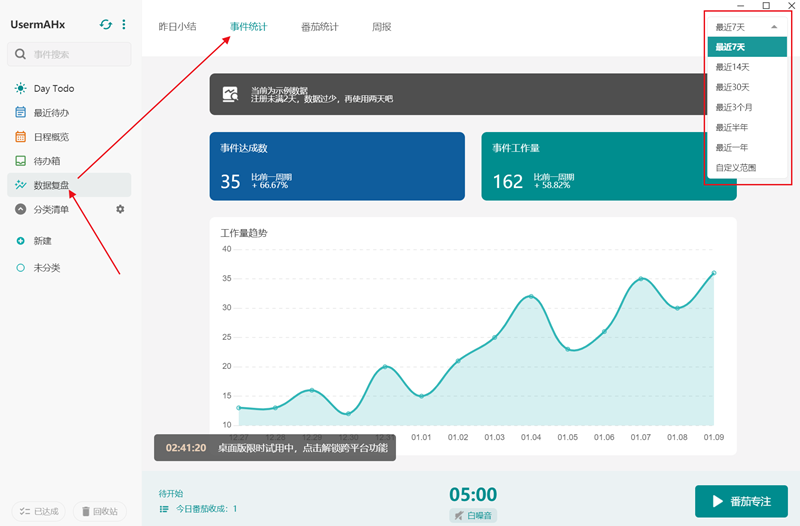The image size is (800, 526).
Task: Switch to 昨日小结 tab
Action: [177, 27]
